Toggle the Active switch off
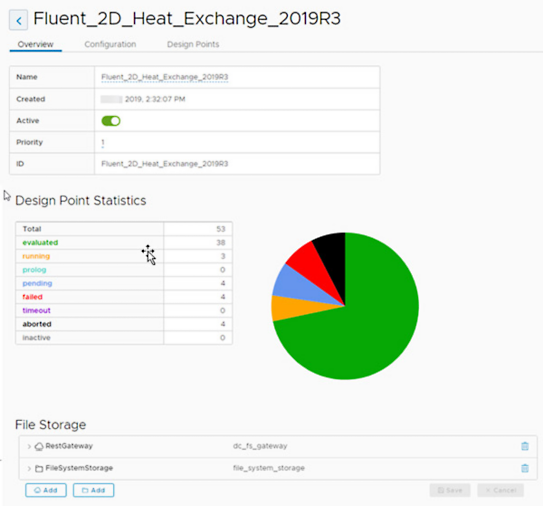This screenshot has width=543, height=506. (111, 121)
